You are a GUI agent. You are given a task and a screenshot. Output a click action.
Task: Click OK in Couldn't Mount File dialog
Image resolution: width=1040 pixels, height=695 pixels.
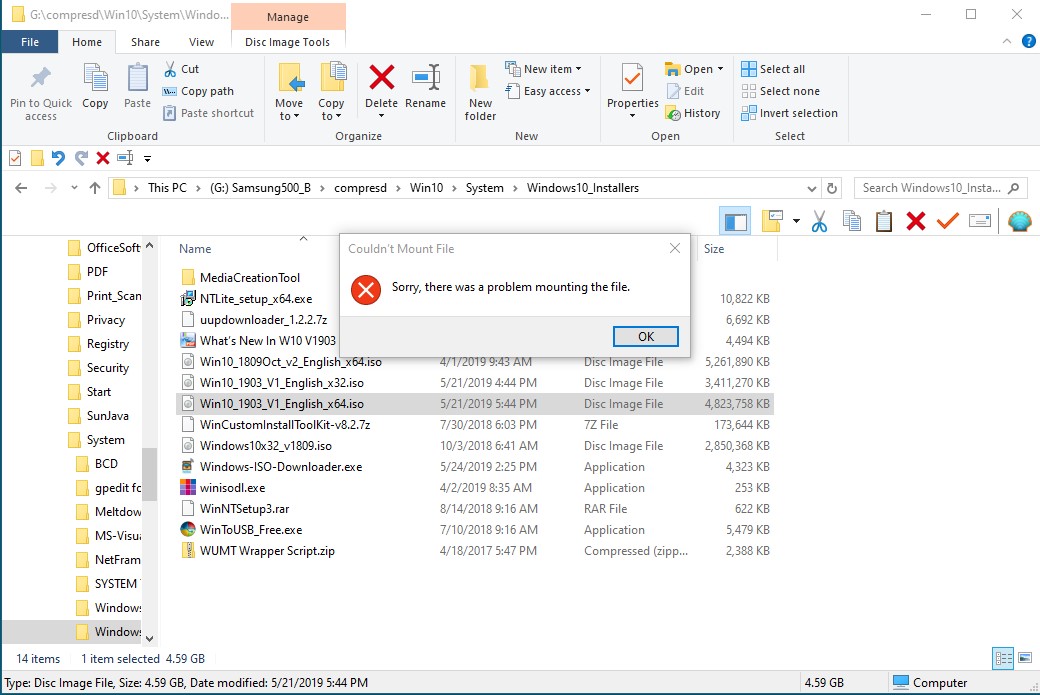point(645,336)
